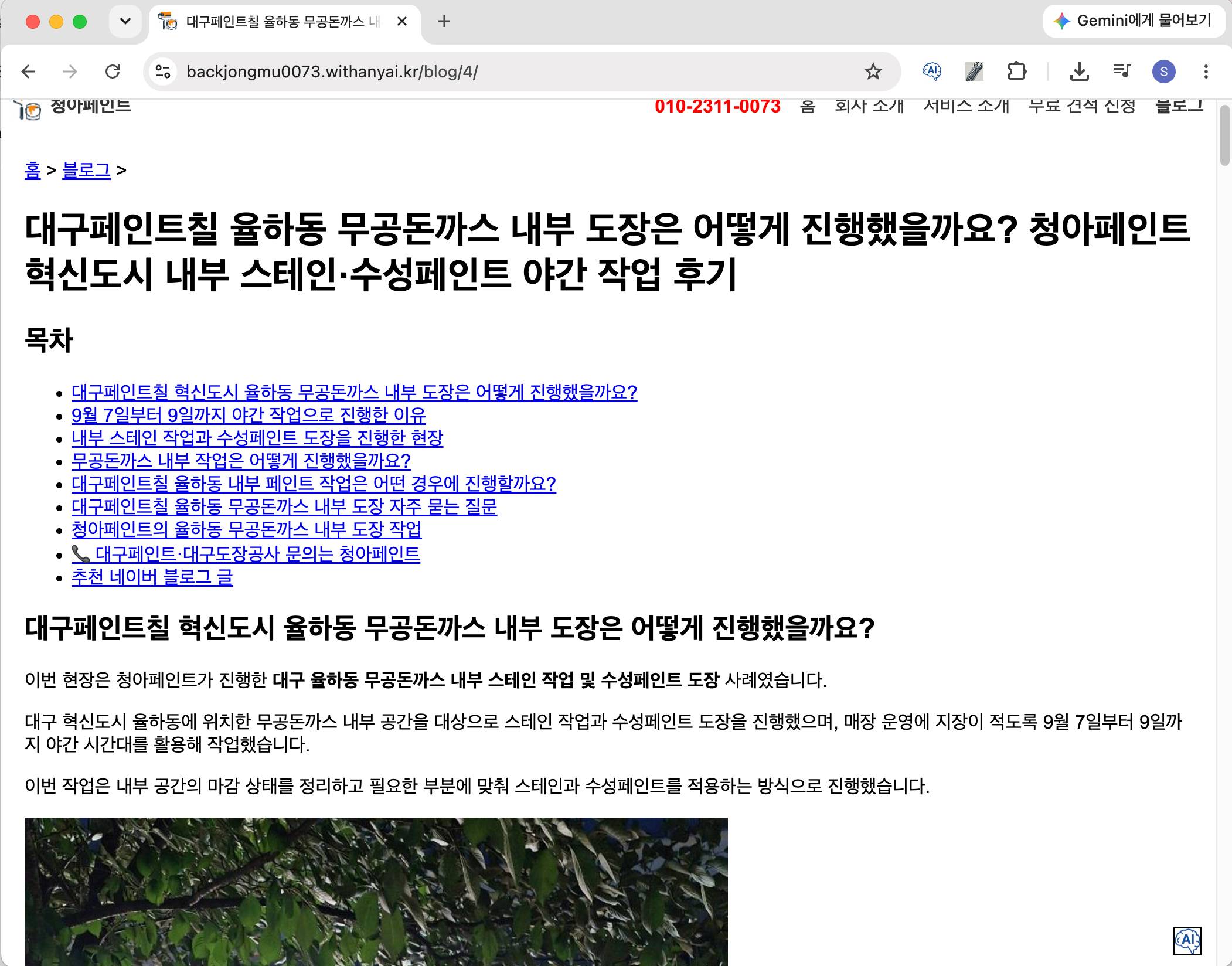Open 회사 소개 navigation item
The height and width of the screenshot is (966, 1232).
[870, 106]
